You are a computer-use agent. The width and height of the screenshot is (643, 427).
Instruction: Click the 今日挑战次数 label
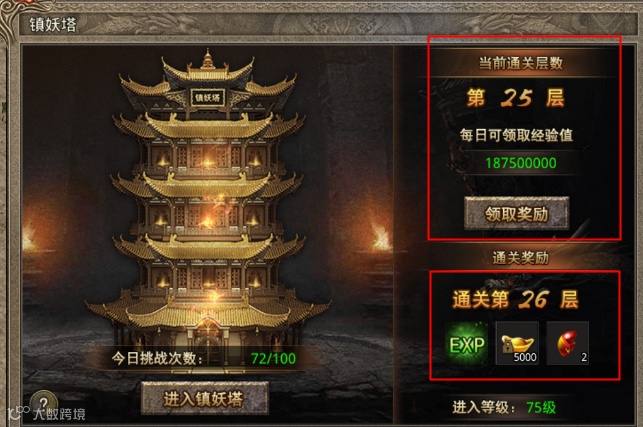click(157, 358)
